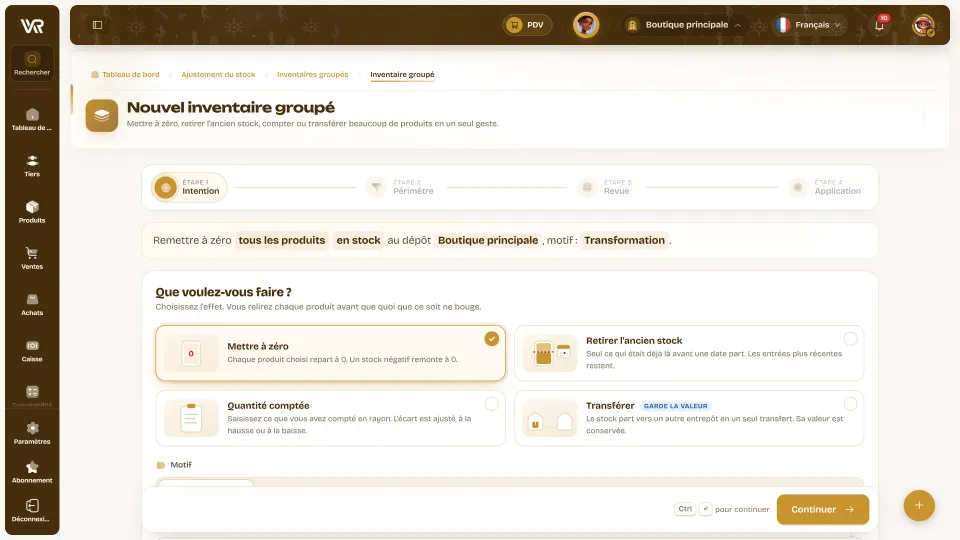Click the 'Que voulez-vous faire ?' heading
The image size is (960, 540).
pyautogui.click(x=223, y=292)
